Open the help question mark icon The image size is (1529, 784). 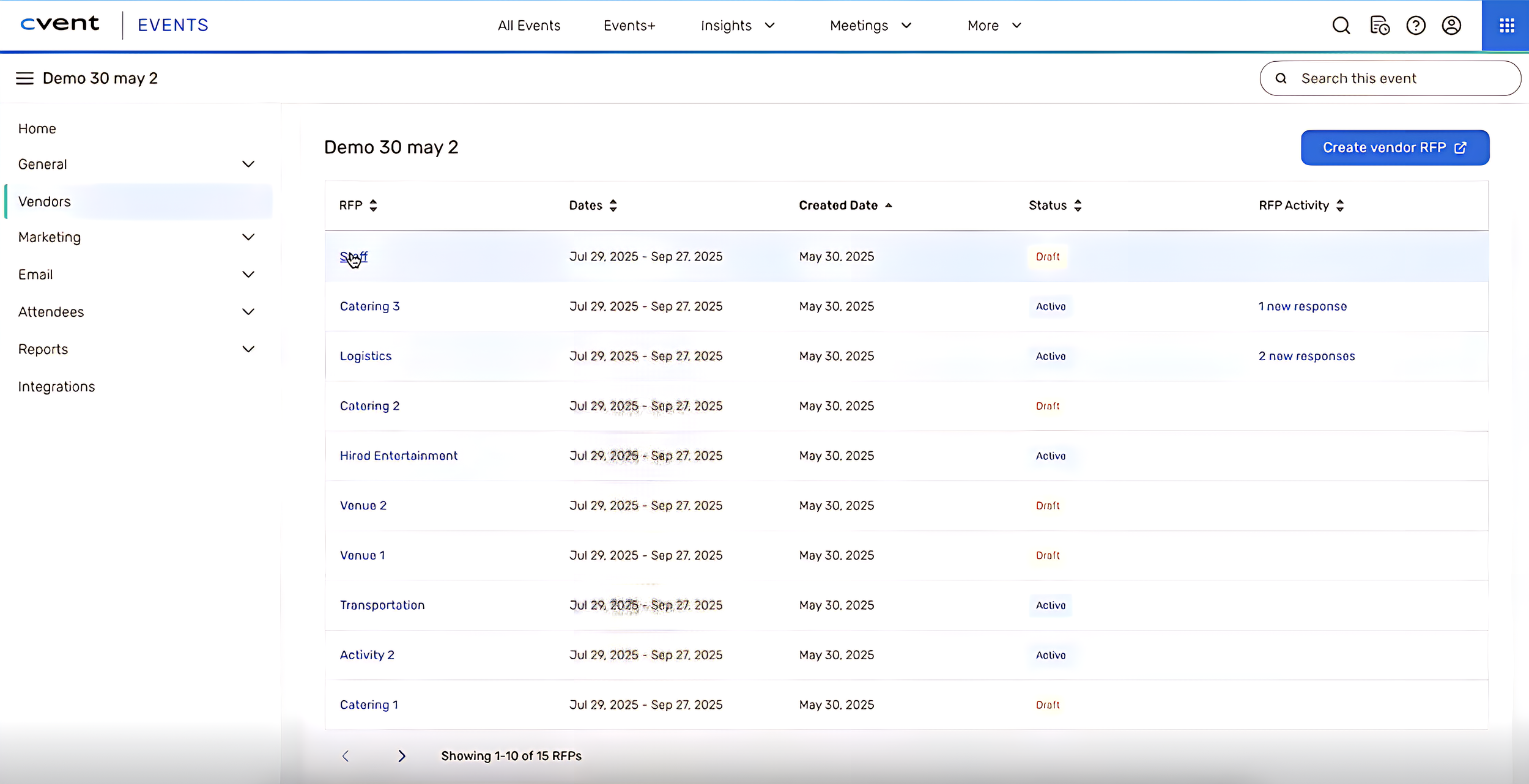coord(1415,26)
